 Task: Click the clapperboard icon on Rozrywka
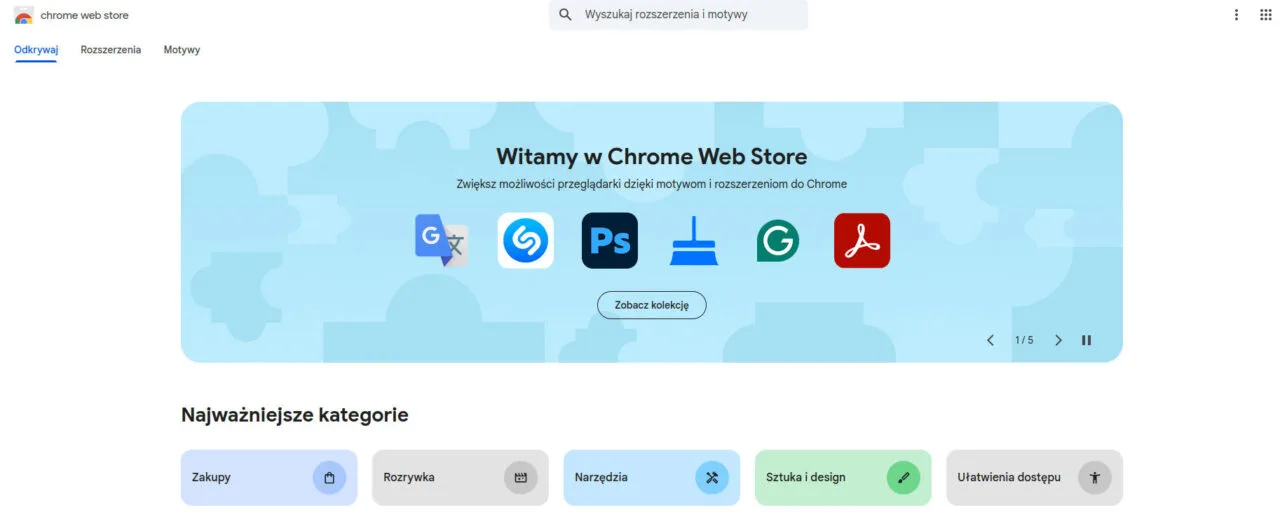[520, 478]
